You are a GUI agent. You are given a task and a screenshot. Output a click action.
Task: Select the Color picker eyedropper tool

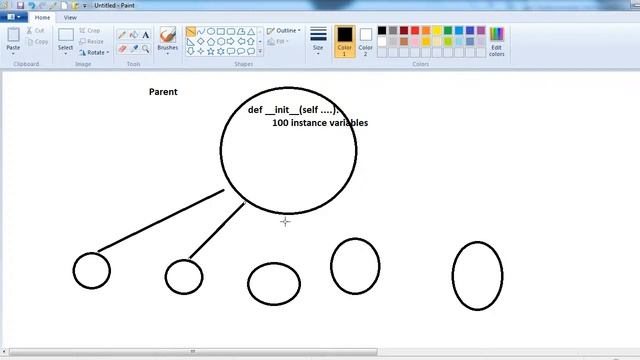[x=134, y=49]
